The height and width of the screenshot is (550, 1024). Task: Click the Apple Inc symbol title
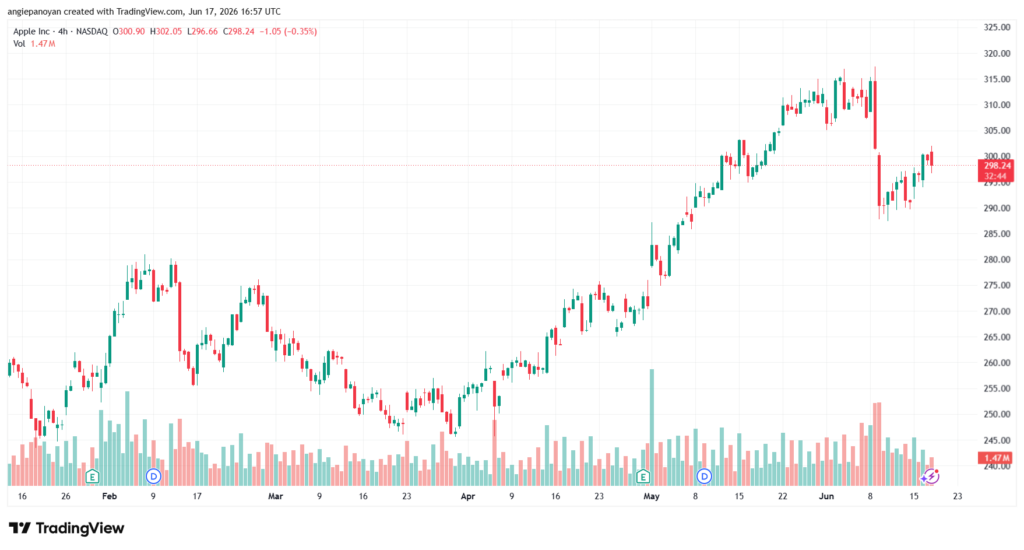[x=31, y=31]
